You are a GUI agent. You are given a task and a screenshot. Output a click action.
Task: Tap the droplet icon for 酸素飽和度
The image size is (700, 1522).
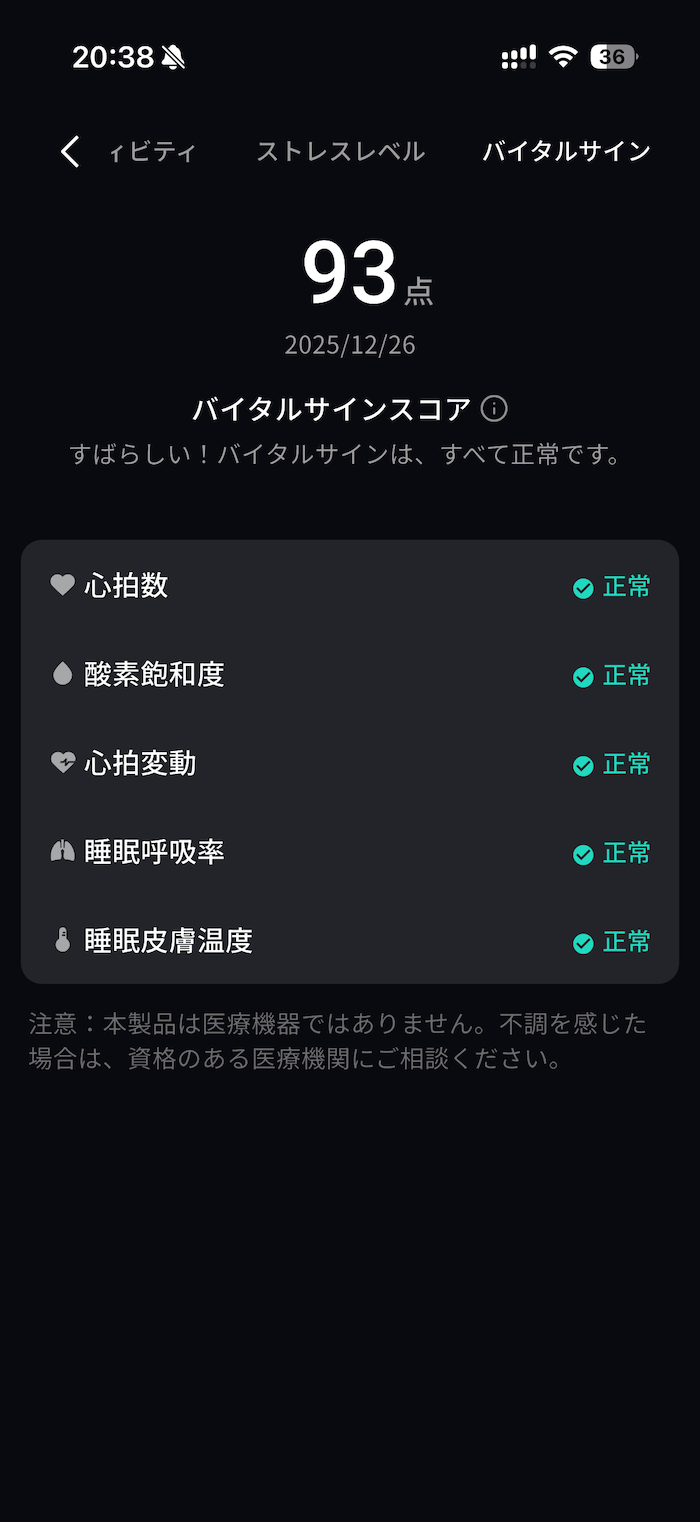click(63, 674)
